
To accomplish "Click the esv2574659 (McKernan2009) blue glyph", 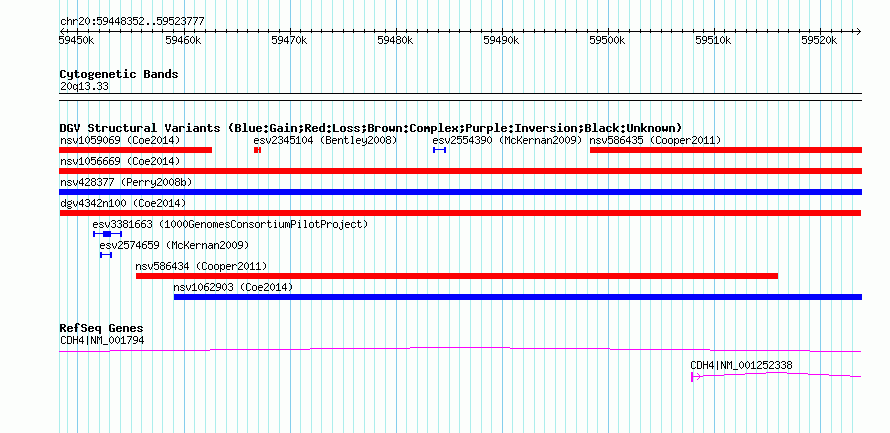I will pos(106,255).
